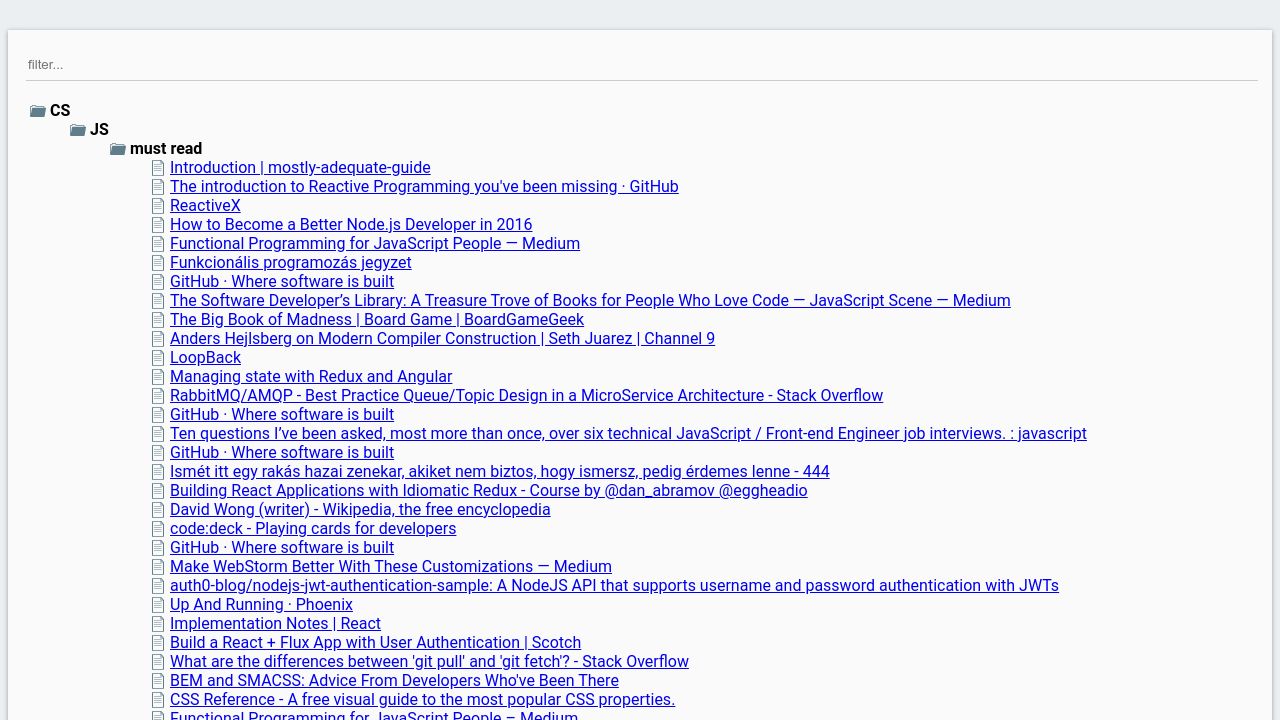This screenshot has height=720, width=1280.
Task: Open BEM and SMACSS advice link
Action: 394,680
